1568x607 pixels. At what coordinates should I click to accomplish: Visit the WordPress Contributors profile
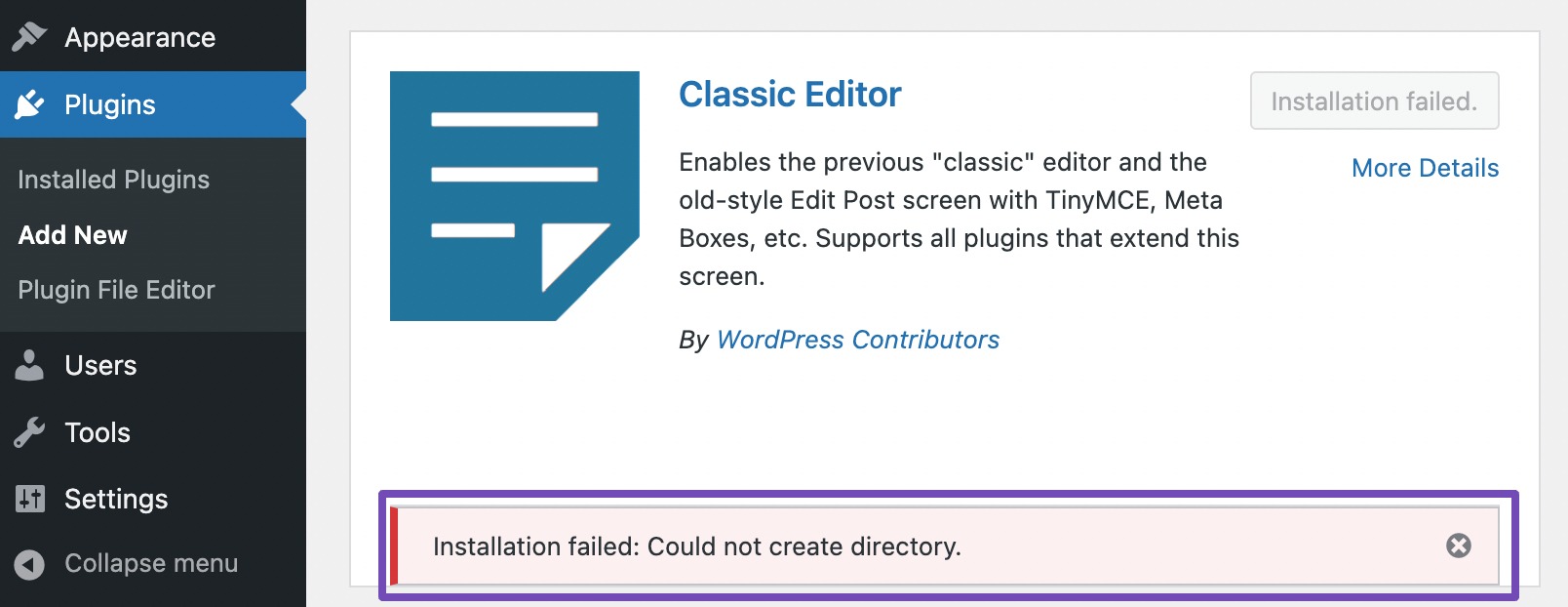tap(857, 340)
